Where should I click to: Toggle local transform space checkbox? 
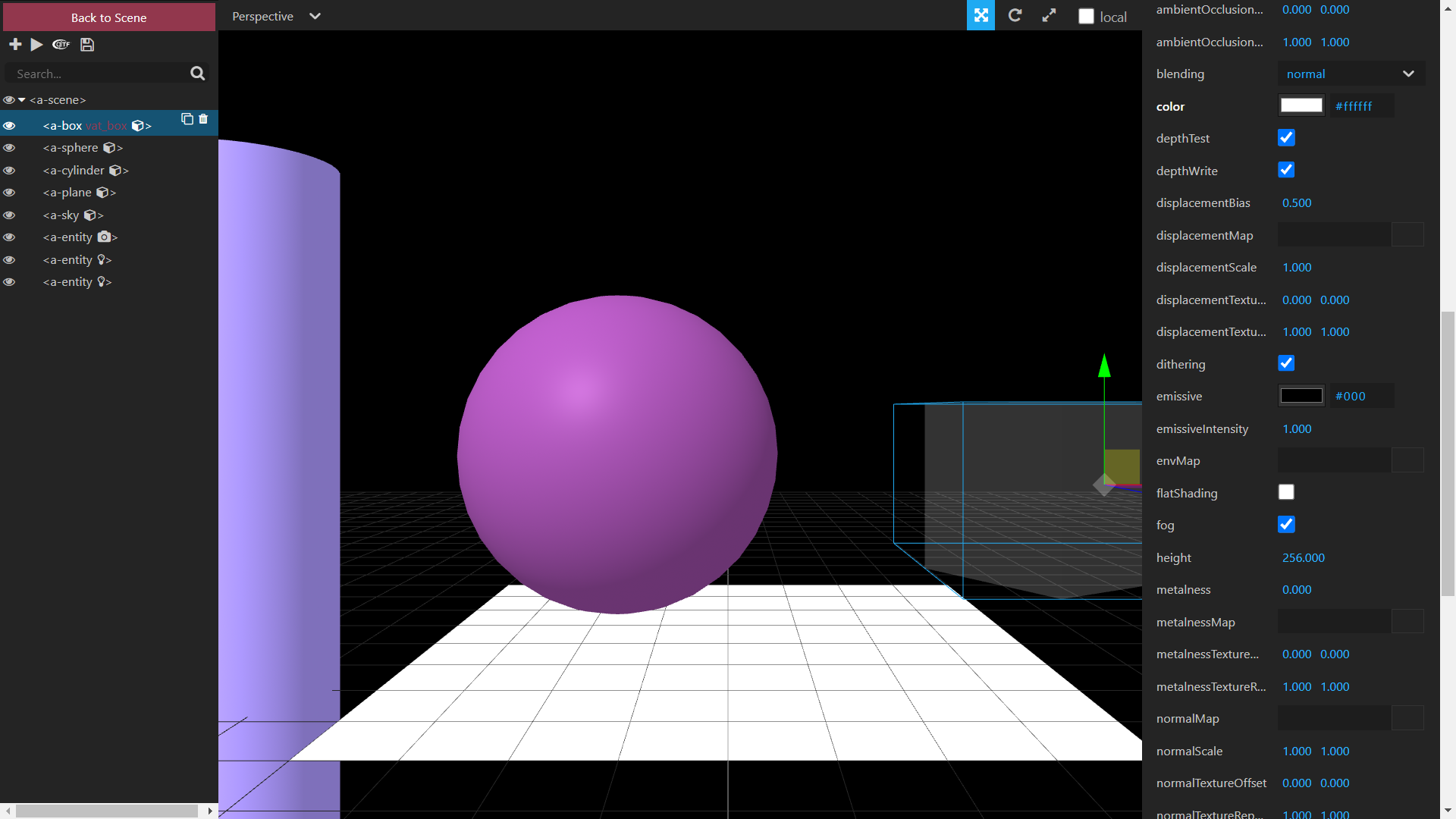click(x=1086, y=17)
